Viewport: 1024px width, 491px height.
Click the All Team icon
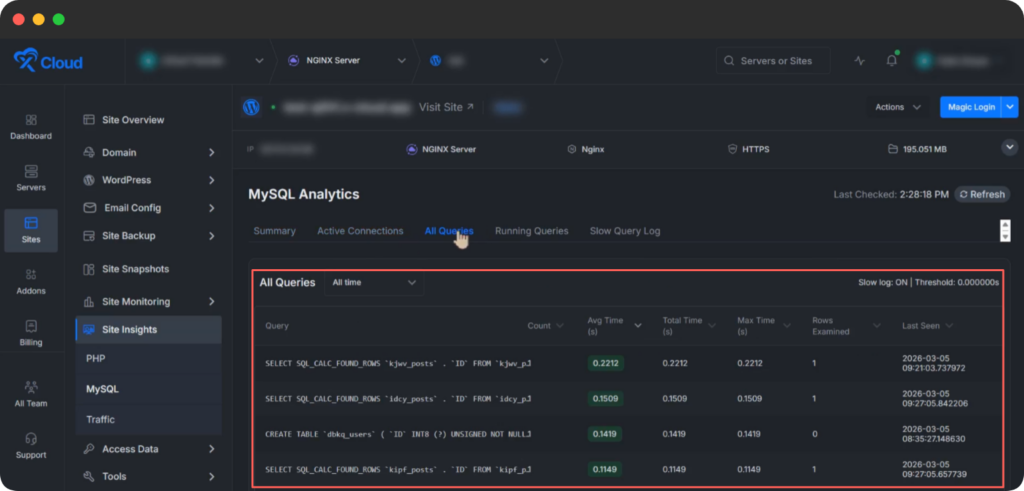pos(31,393)
